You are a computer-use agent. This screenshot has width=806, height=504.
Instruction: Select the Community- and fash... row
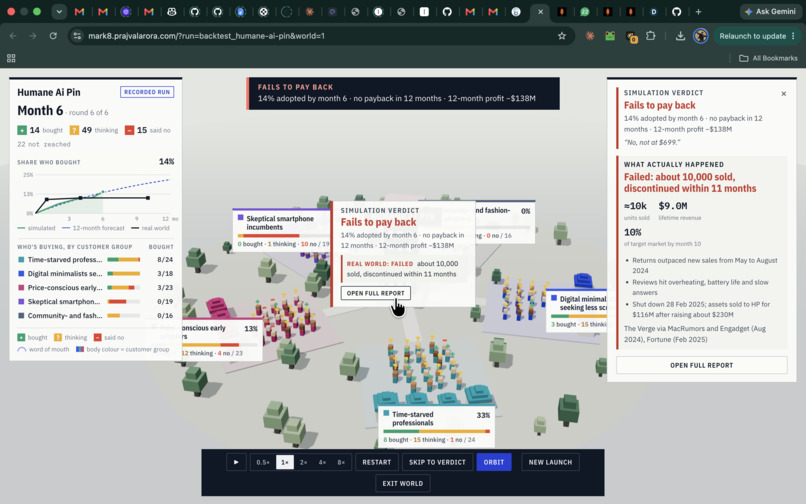tap(96, 315)
